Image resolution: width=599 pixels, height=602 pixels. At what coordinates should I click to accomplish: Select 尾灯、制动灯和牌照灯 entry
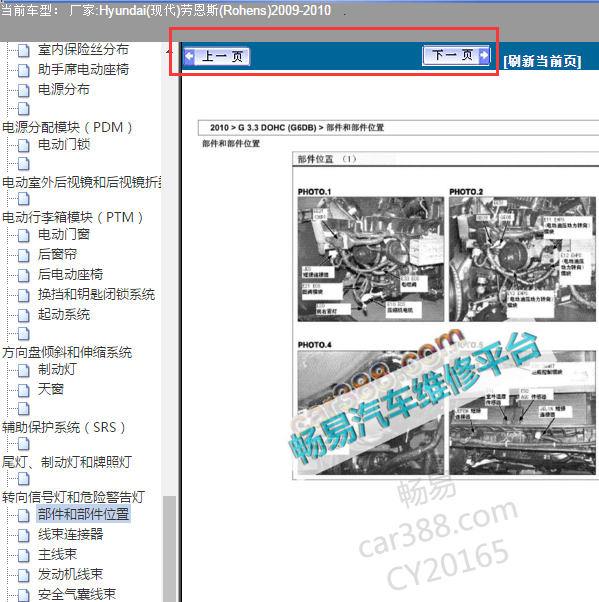[67, 462]
